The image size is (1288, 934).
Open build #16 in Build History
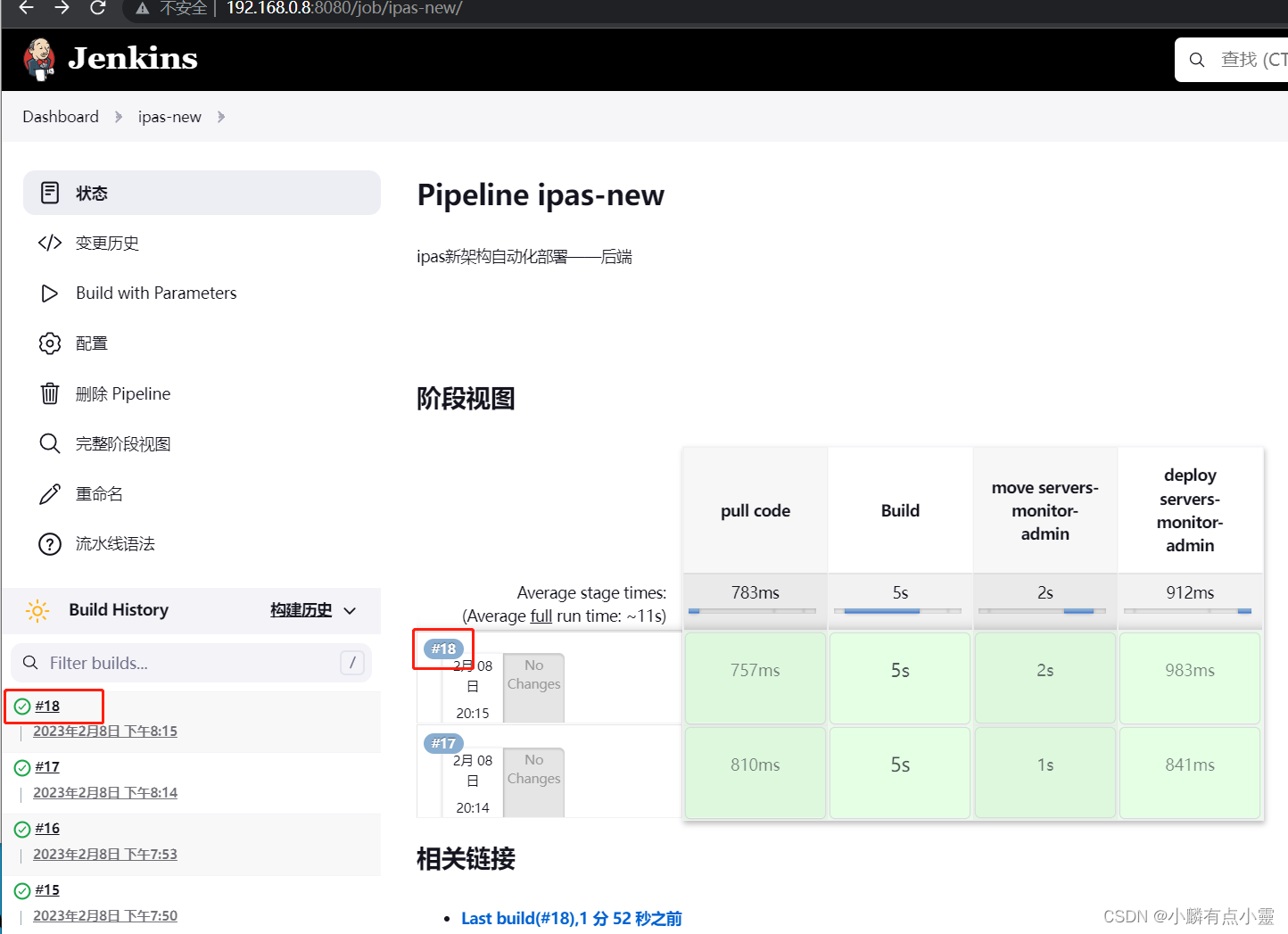pos(47,829)
